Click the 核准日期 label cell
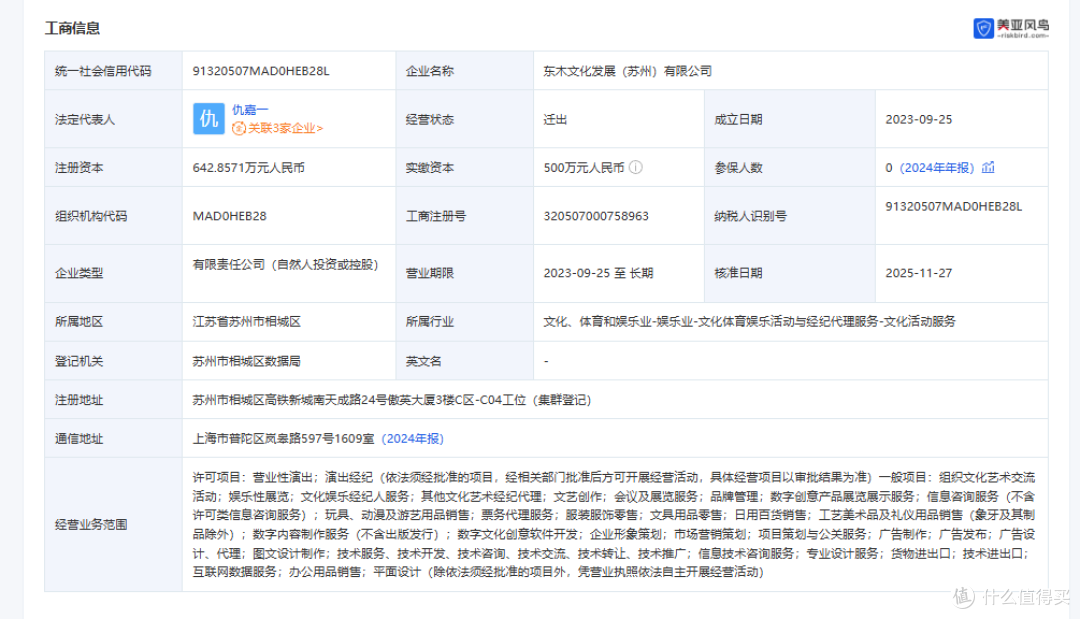Image resolution: width=1080 pixels, height=619 pixels. 790,273
